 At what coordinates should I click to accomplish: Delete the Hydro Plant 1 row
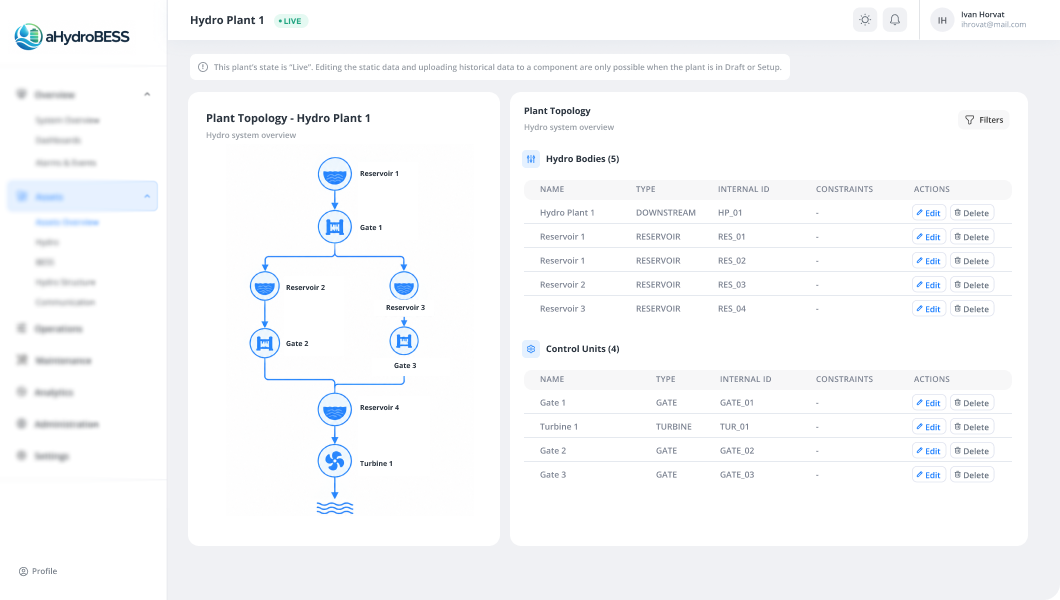(971, 213)
